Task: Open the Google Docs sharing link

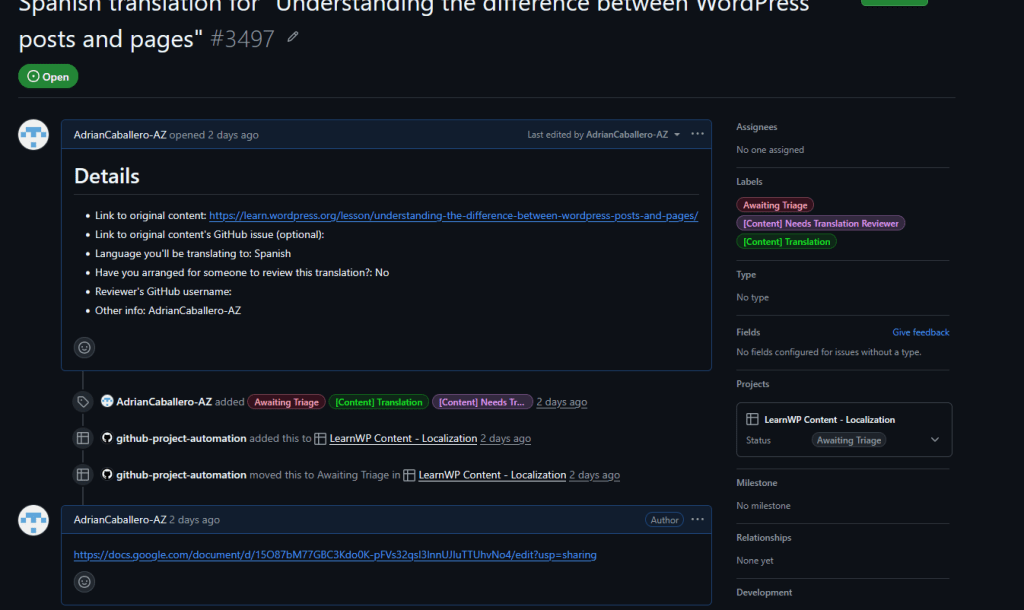Action: coord(335,554)
